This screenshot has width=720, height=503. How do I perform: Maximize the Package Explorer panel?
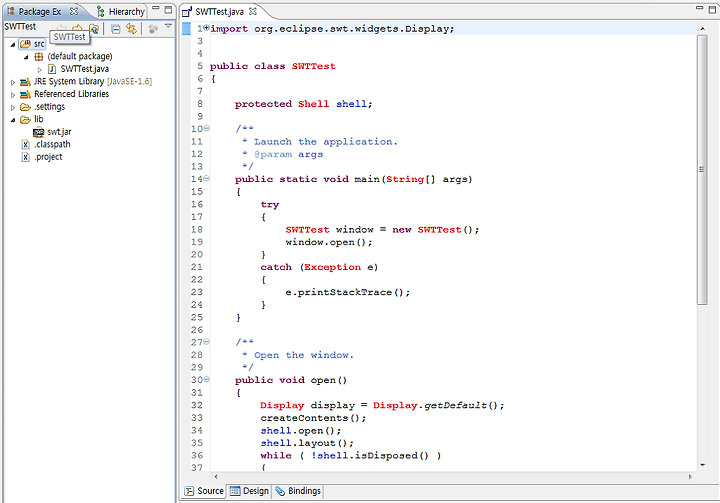point(168,9)
